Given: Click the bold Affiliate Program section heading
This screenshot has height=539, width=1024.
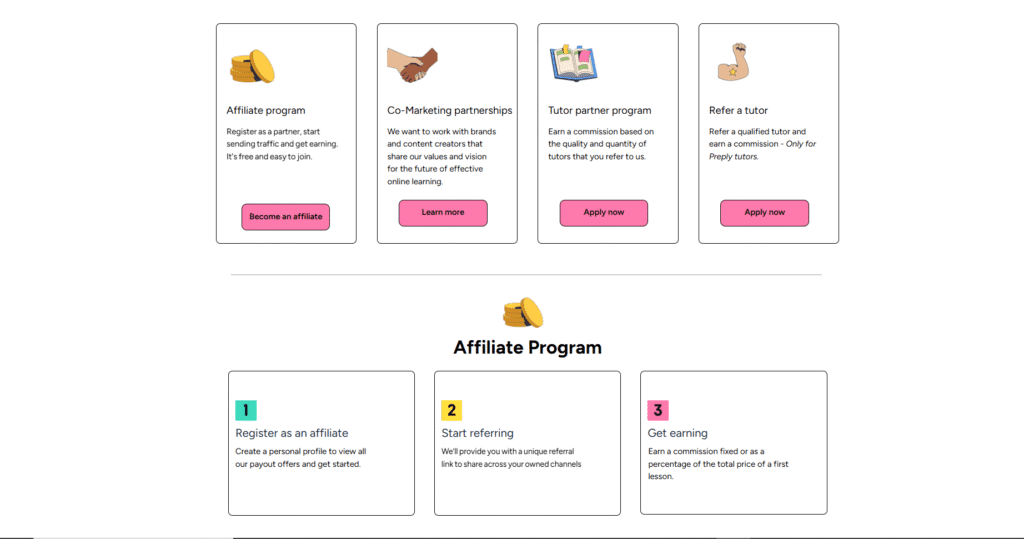Looking at the screenshot, I should 528,348.
